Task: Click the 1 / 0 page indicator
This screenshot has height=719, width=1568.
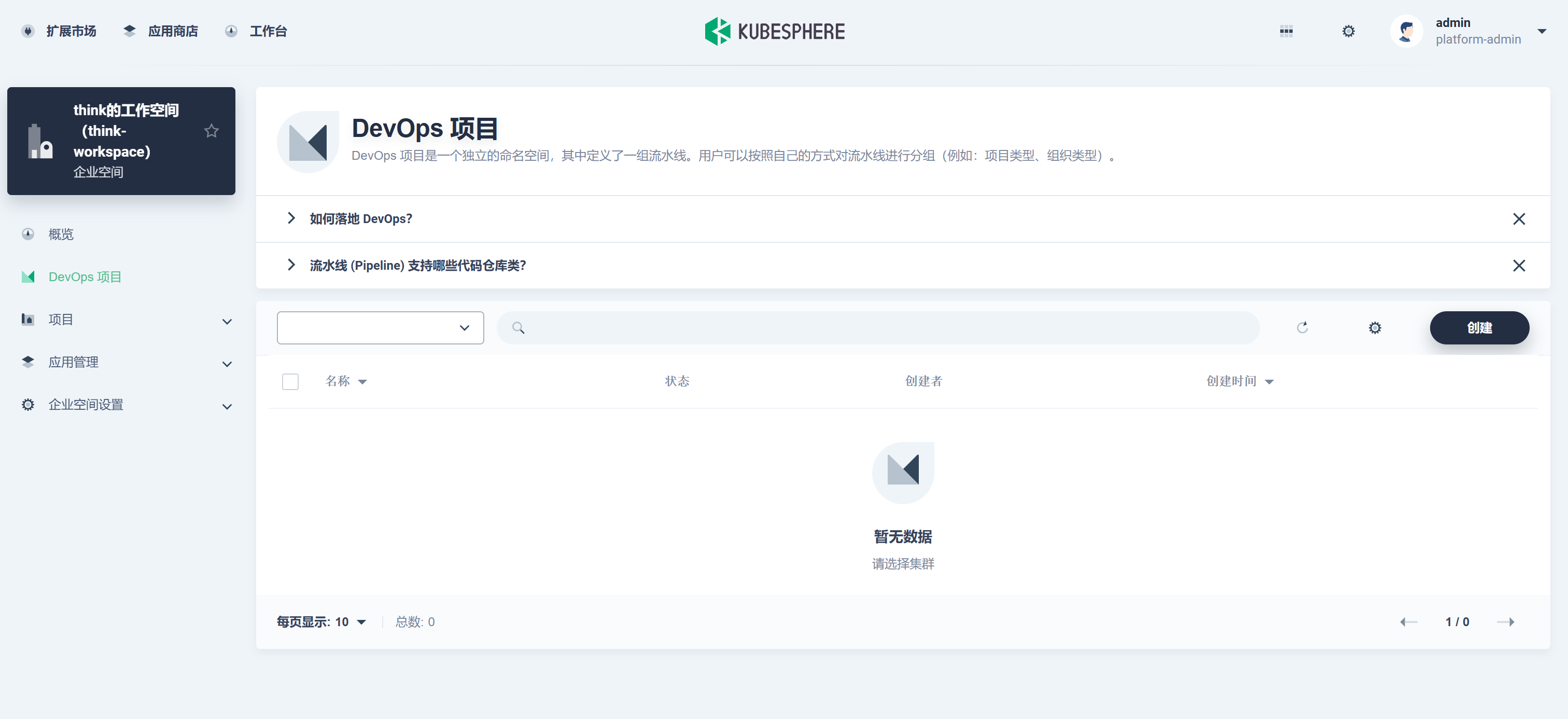Action: 1457,621
